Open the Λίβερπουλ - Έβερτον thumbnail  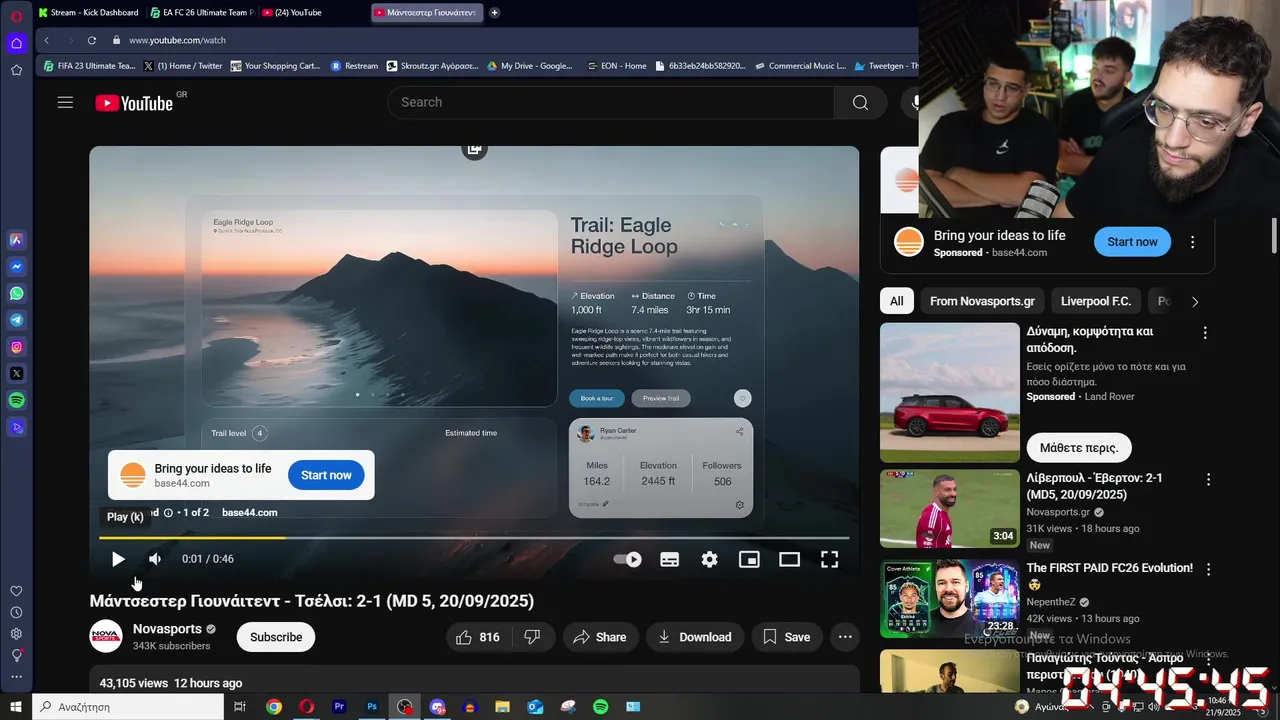click(950, 509)
